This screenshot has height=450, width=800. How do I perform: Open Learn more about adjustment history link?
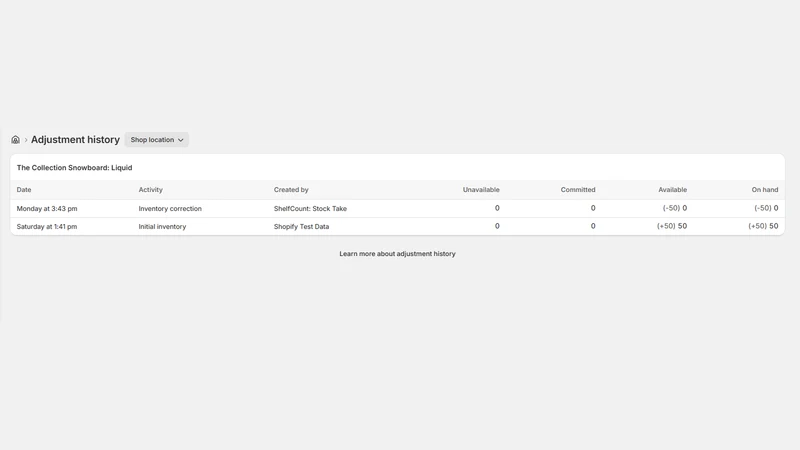[x=397, y=254]
